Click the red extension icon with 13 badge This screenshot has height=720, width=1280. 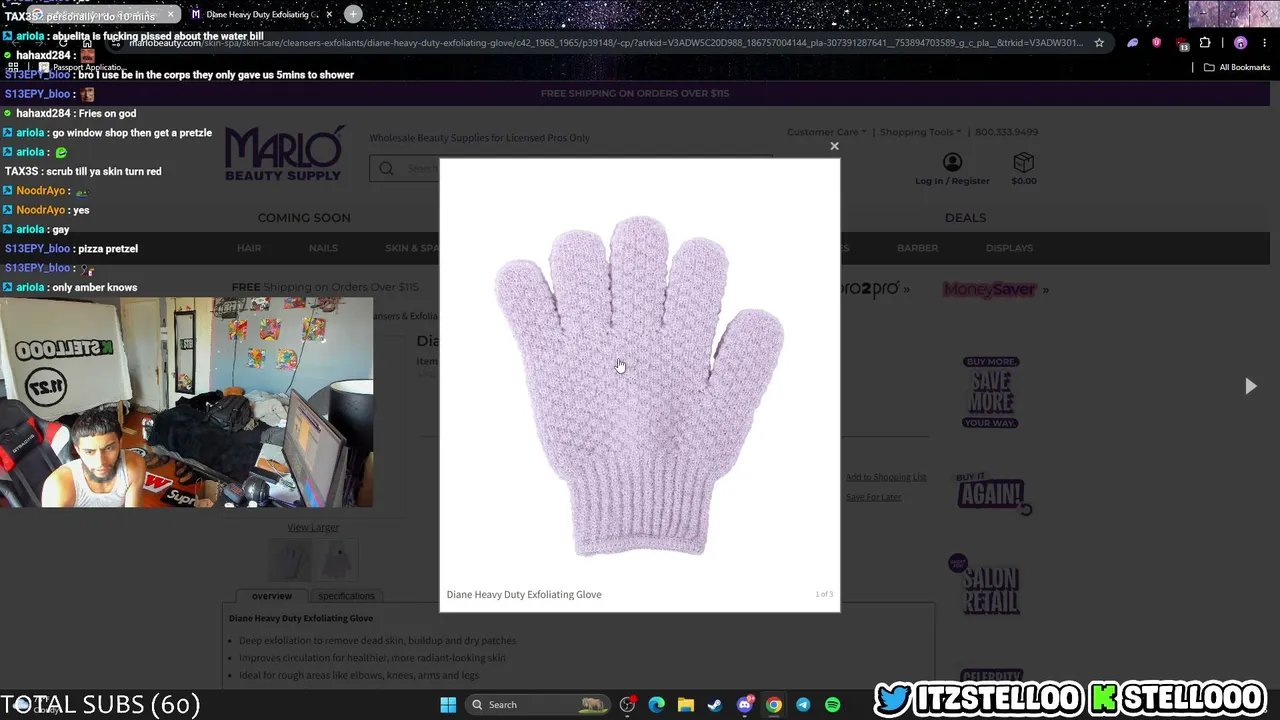coord(1183,44)
